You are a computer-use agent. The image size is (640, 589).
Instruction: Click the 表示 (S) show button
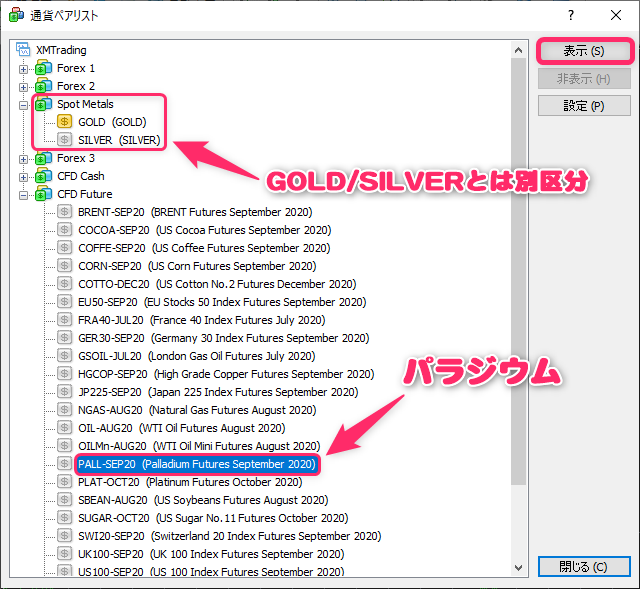tap(584, 51)
